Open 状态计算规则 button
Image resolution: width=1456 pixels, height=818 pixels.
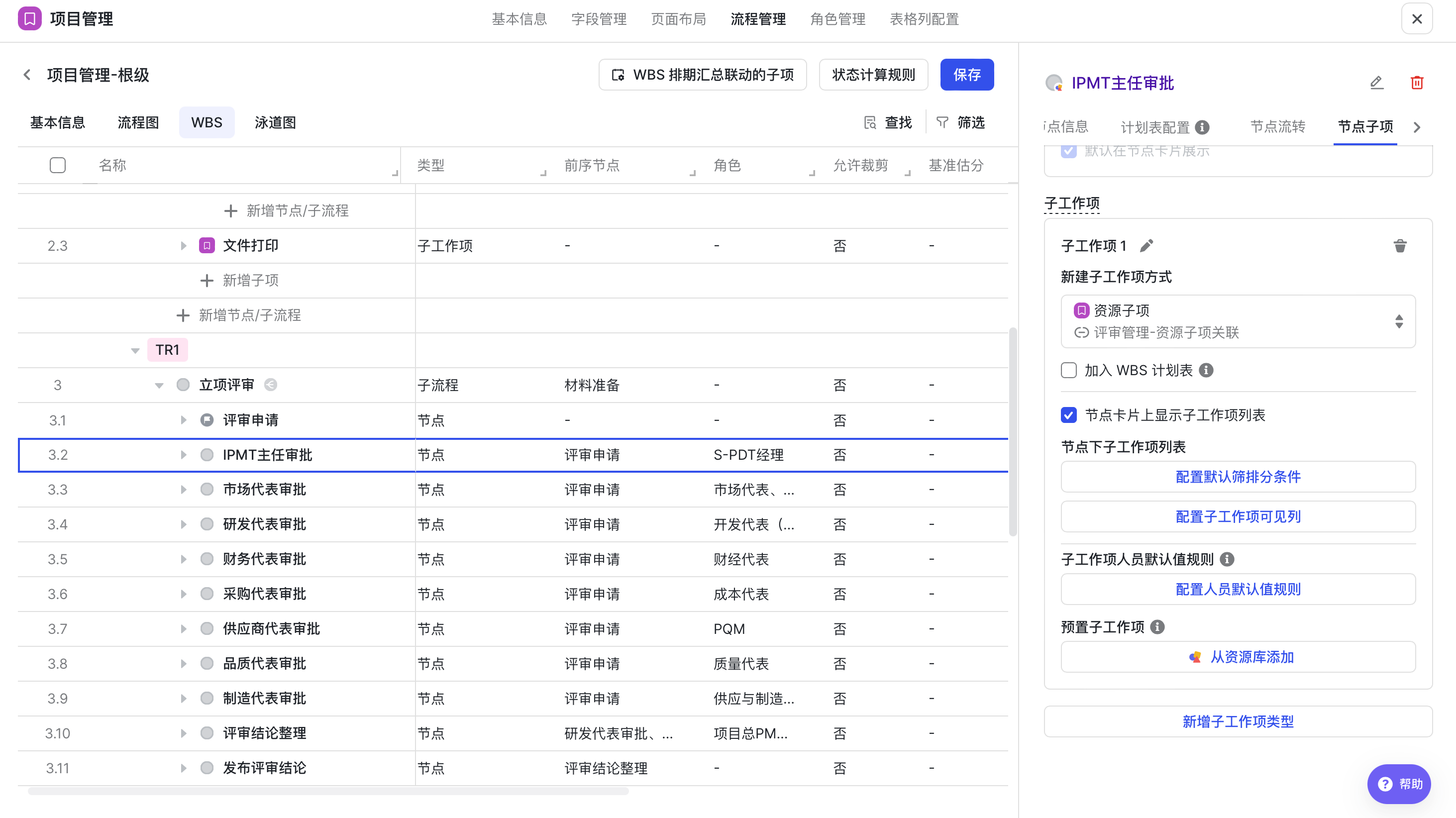[873, 75]
